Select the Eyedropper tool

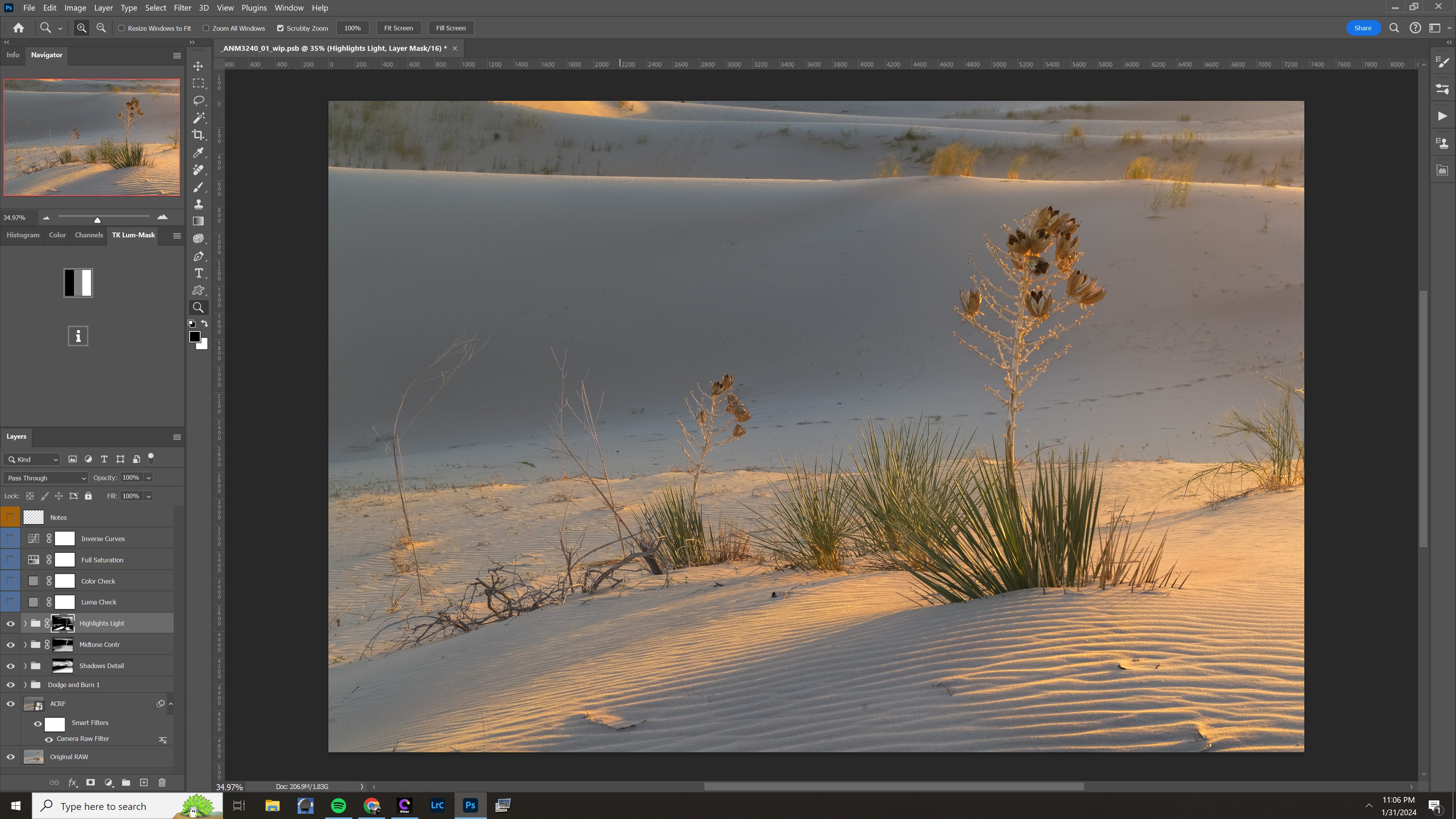pos(198,152)
